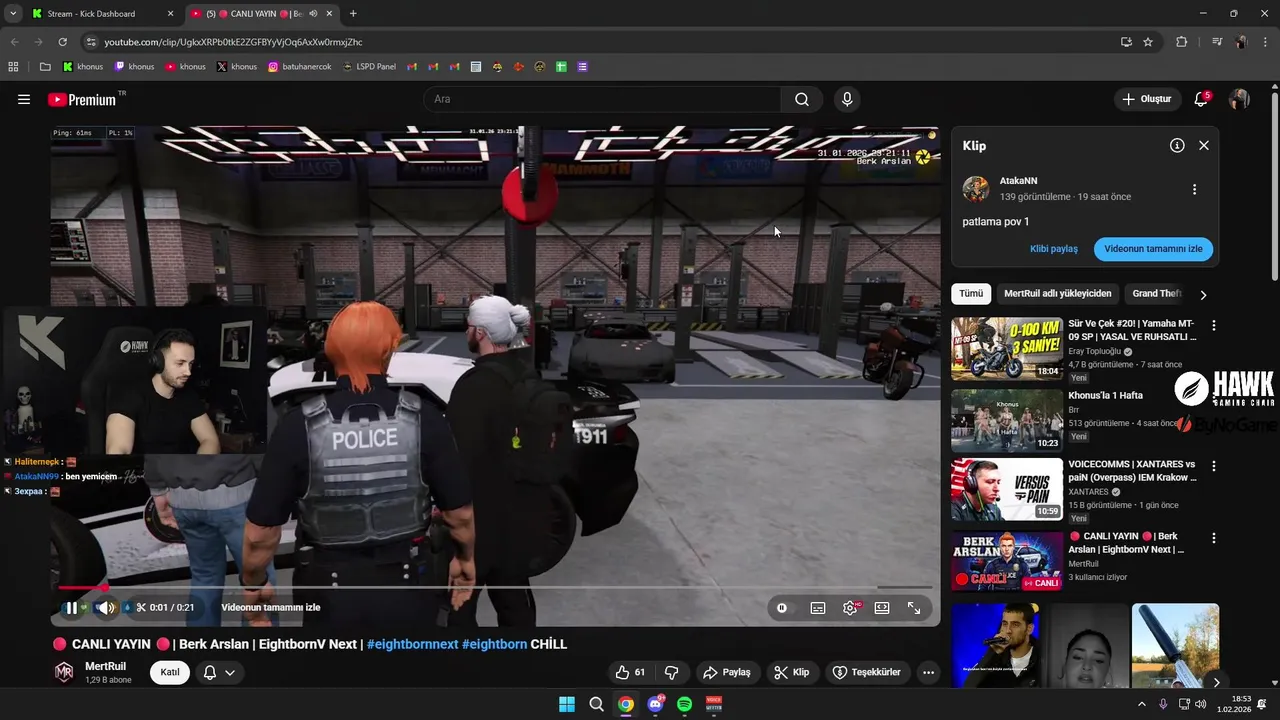Switch player to theater mode

(x=882, y=608)
